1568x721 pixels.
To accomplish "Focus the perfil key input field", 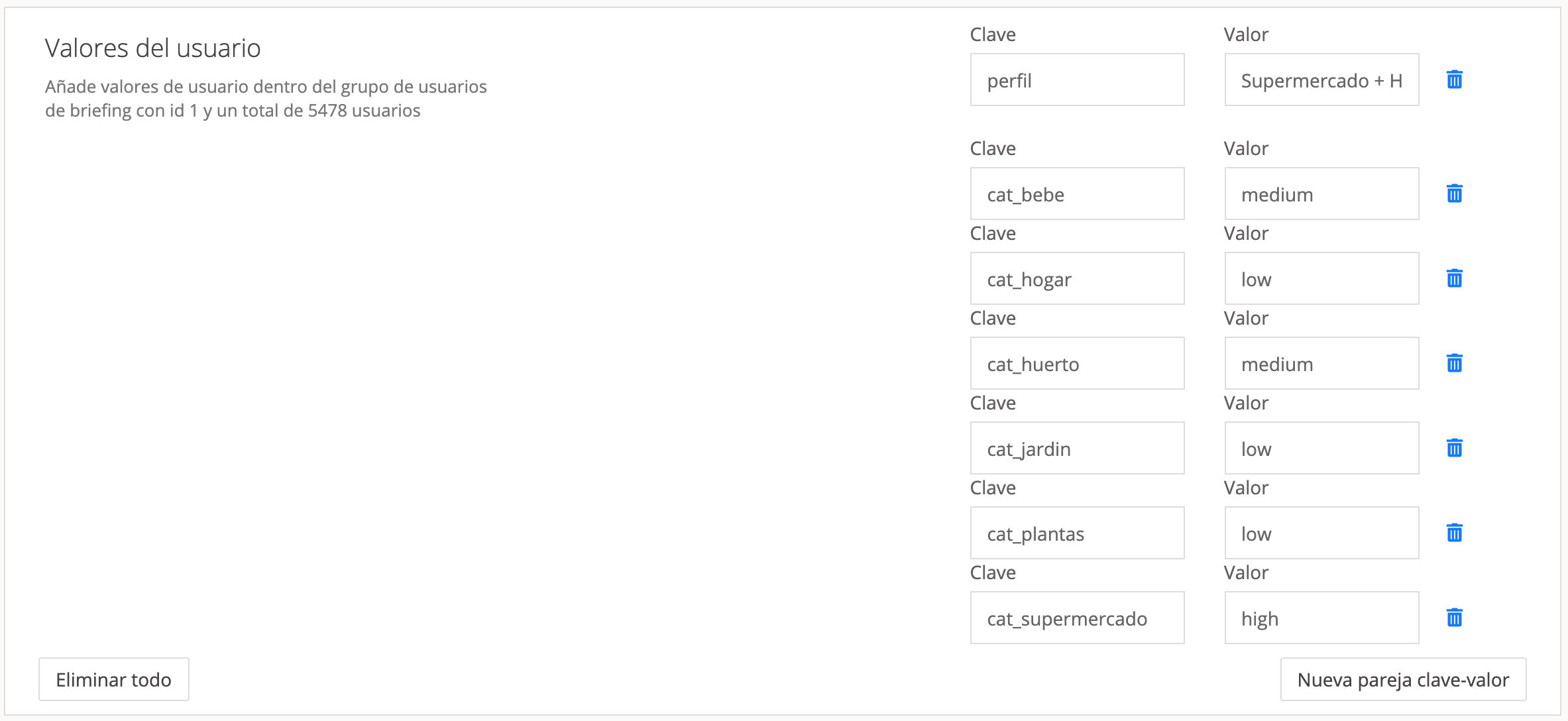I will [1077, 80].
